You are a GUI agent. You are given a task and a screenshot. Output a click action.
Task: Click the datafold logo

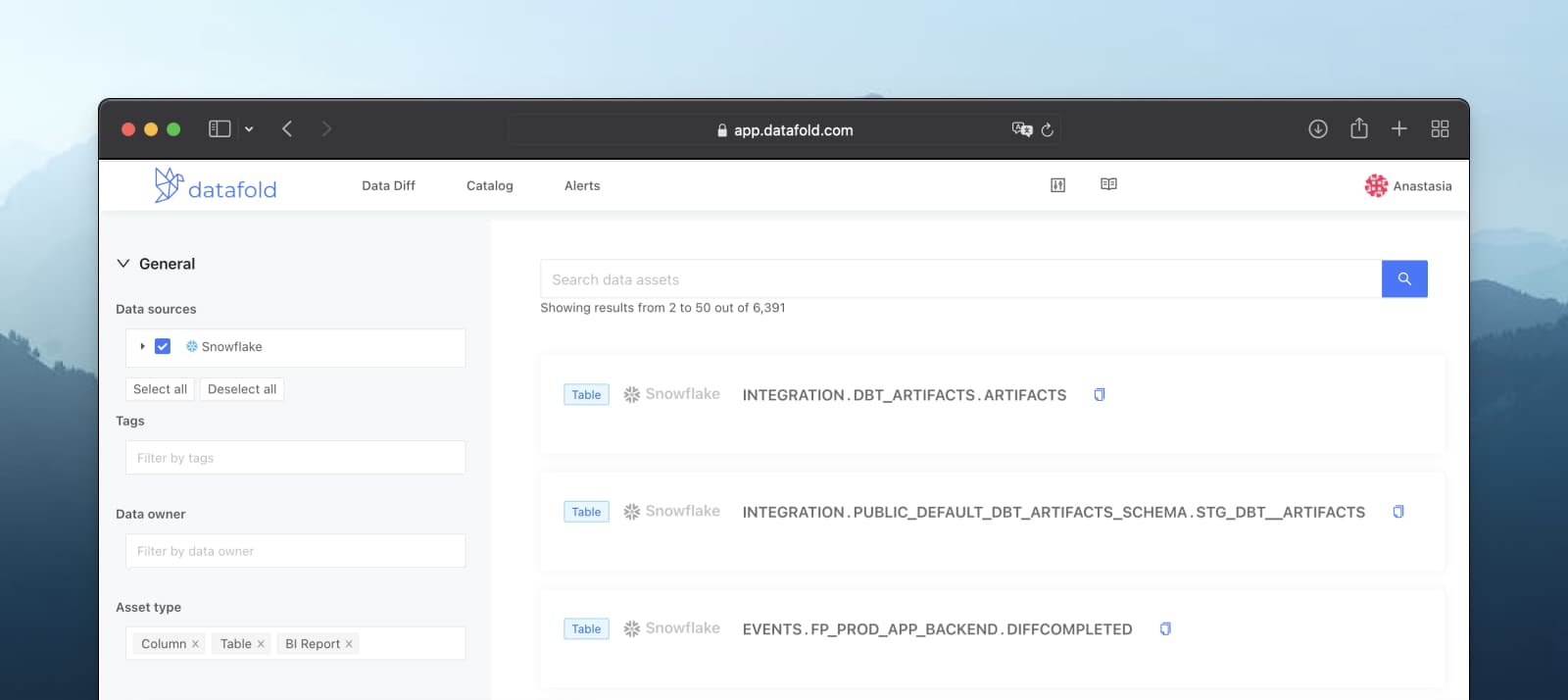pos(216,185)
